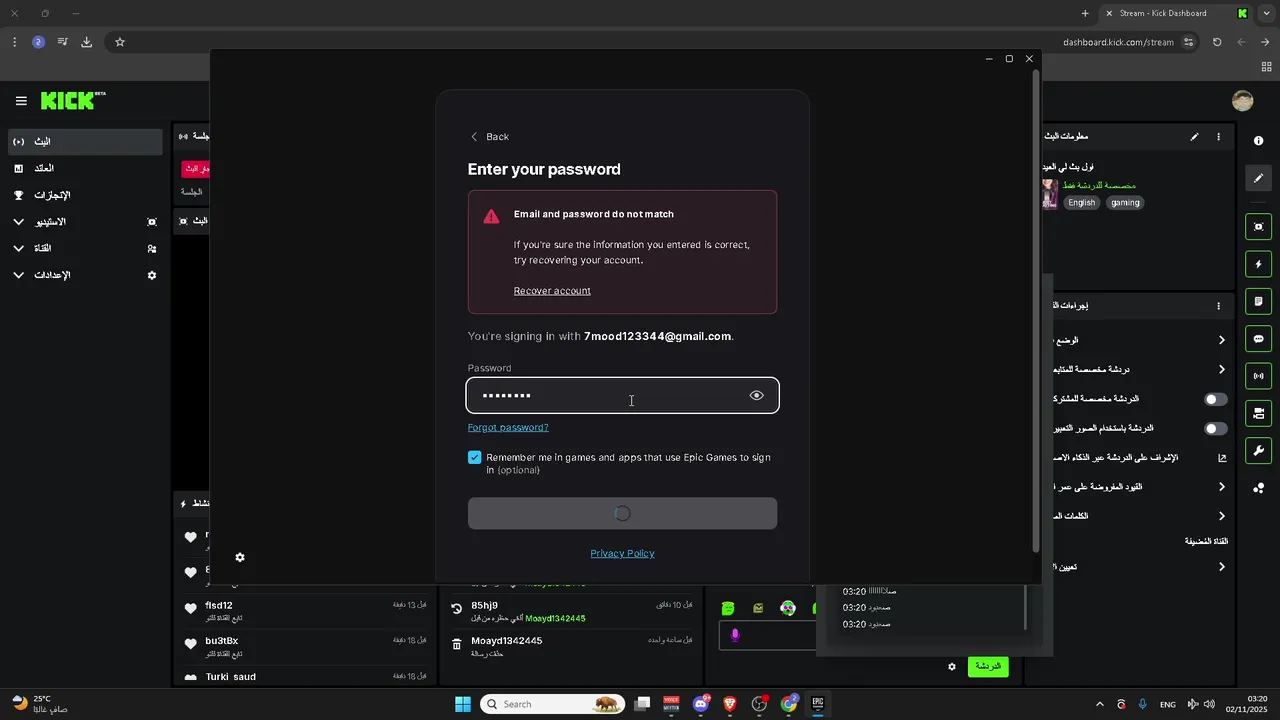This screenshot has width=1280, height=720.
Task: Open the Privacy Policy link
Action: click(622, 553)
